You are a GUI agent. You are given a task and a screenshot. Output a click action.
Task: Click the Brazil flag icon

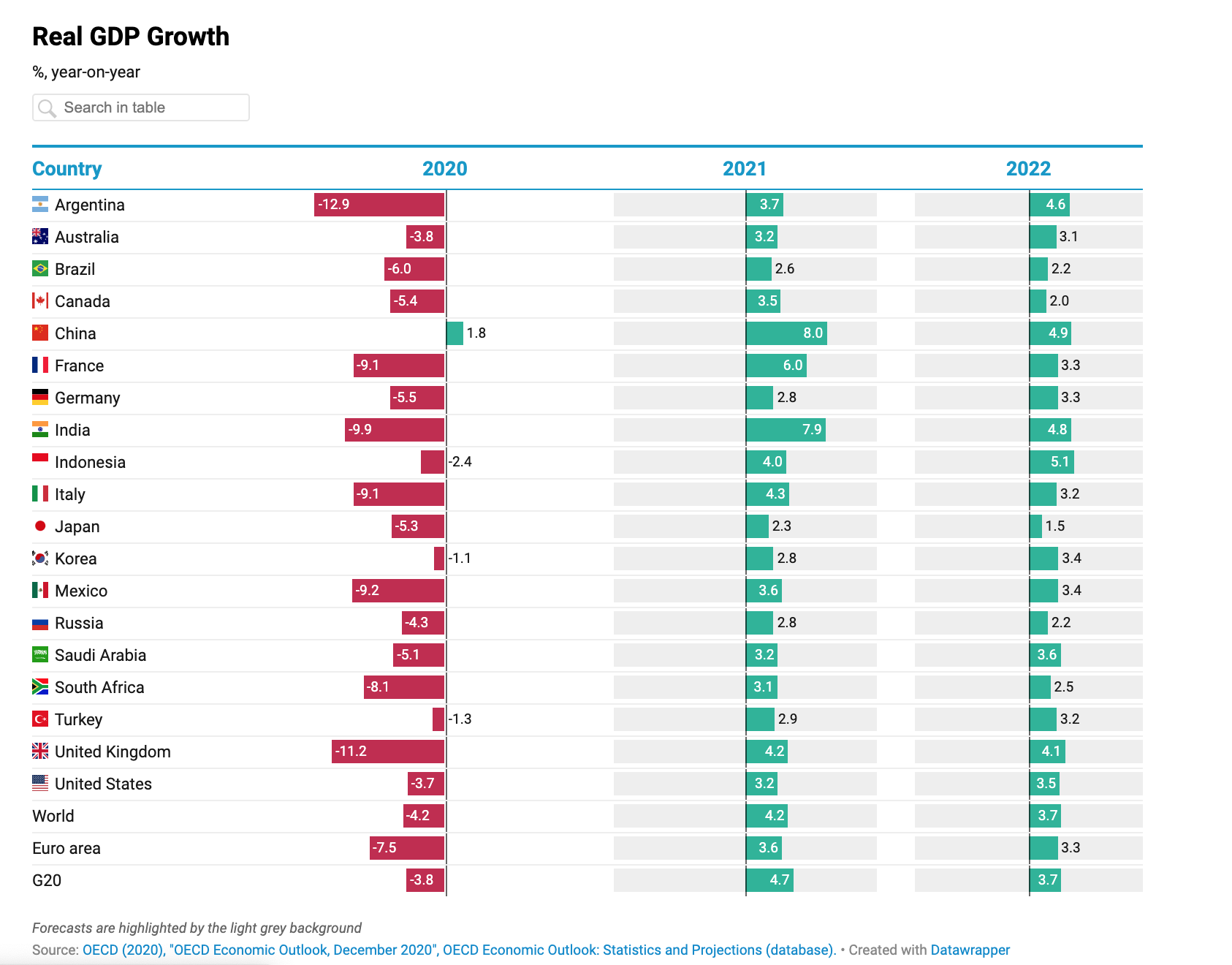tap(40, 269)
